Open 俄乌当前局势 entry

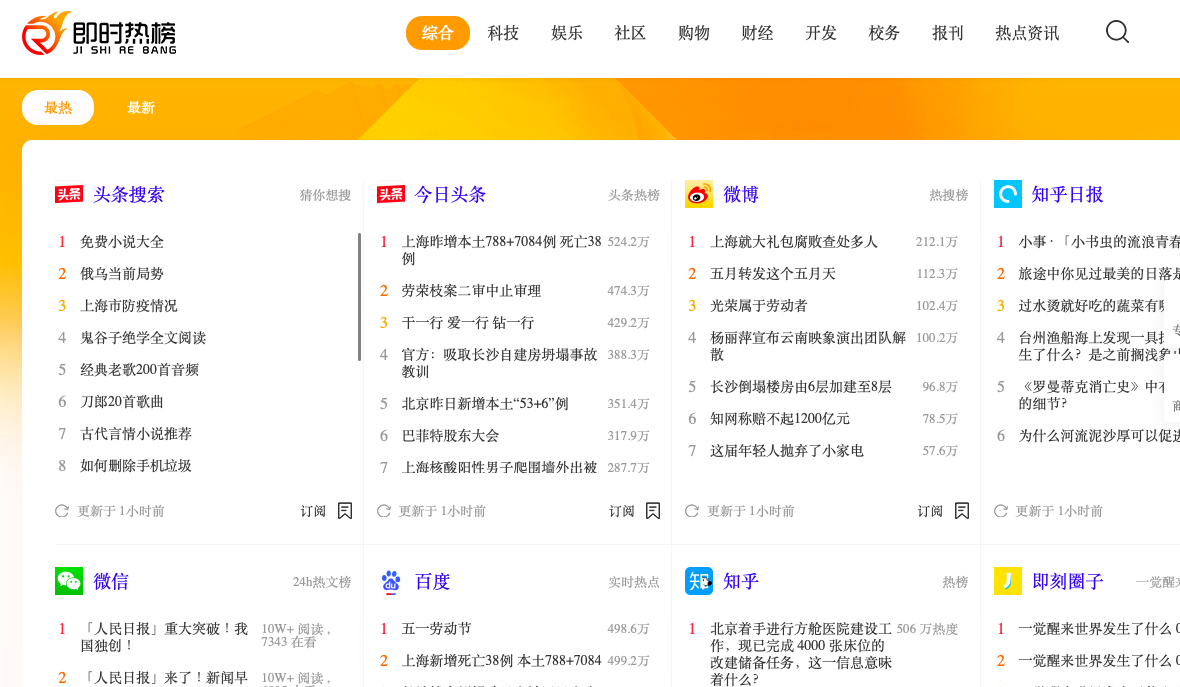[122, 274]
